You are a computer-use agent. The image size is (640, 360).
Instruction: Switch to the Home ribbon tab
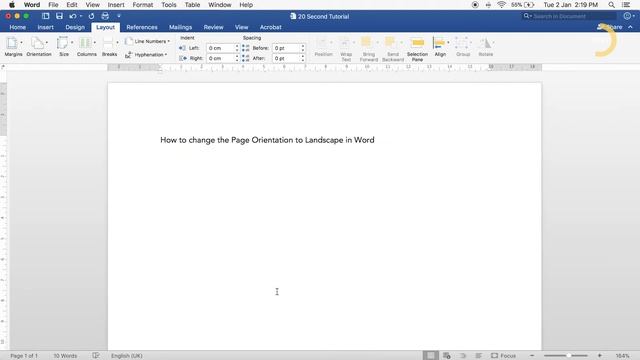point(18,27)
